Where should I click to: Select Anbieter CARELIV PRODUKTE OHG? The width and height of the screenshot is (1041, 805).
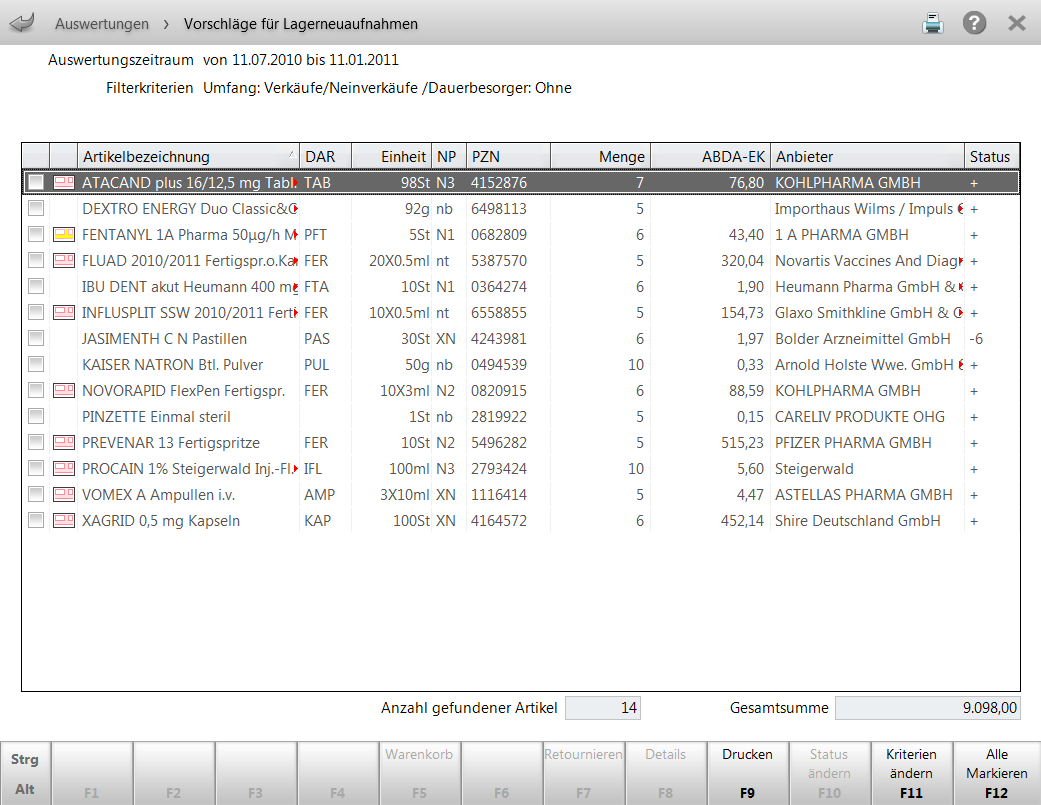coord(860,417)
